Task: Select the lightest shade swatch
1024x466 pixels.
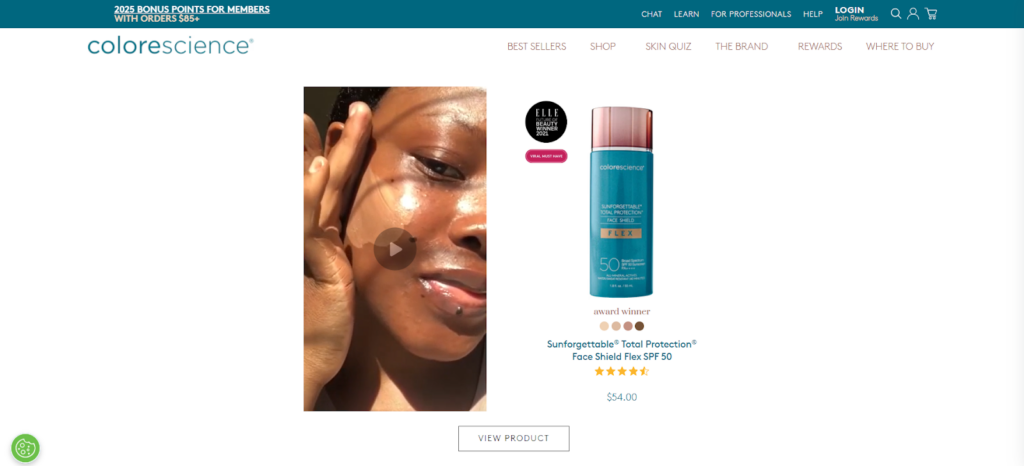Action: tap(604, 326)
